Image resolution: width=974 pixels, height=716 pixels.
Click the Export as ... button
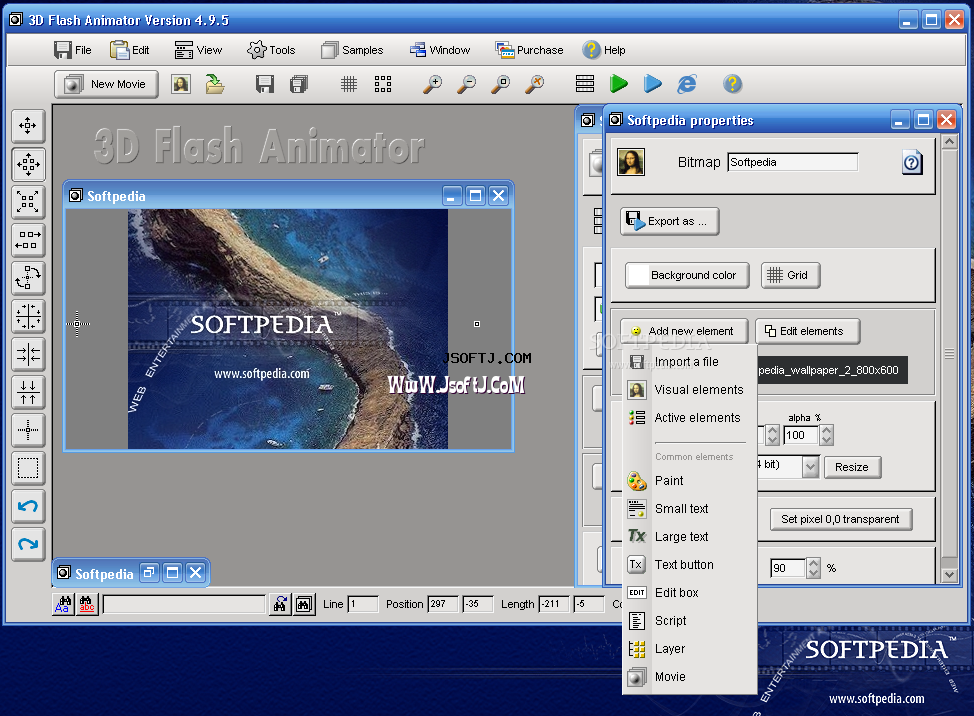(670, 222)
